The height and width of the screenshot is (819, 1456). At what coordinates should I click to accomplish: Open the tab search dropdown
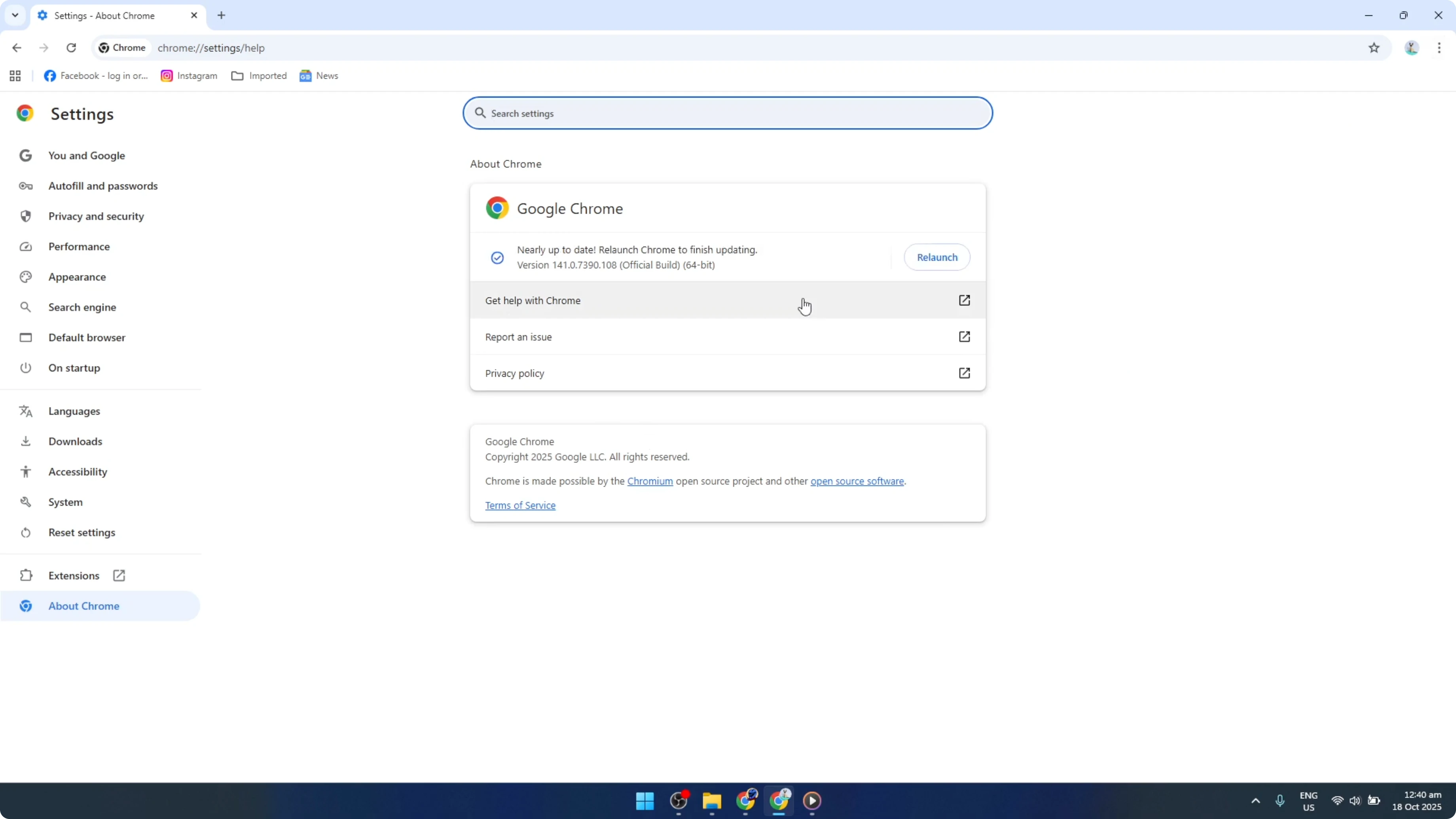(x=15, y=15)
